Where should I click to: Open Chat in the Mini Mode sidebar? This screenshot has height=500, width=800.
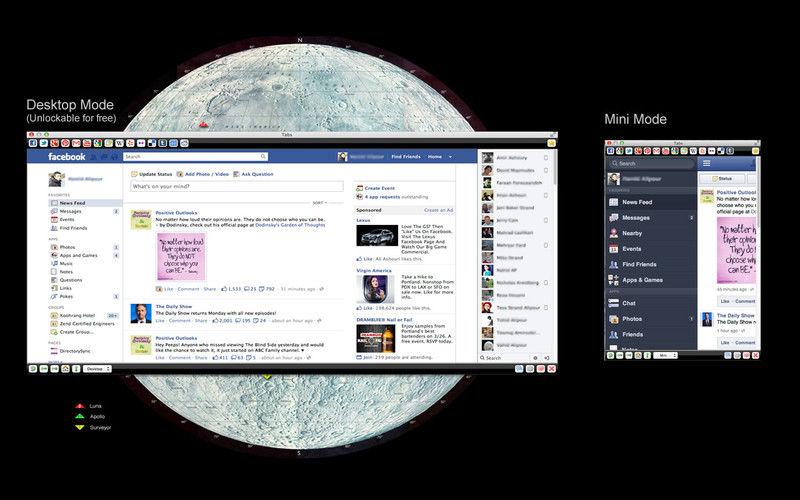click(x=629, y=303)
